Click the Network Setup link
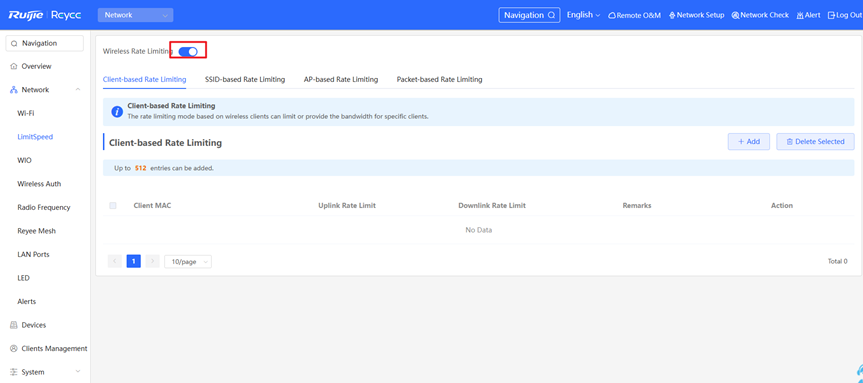The height and width of the screenshot is (383, 863). pos(696,15)
